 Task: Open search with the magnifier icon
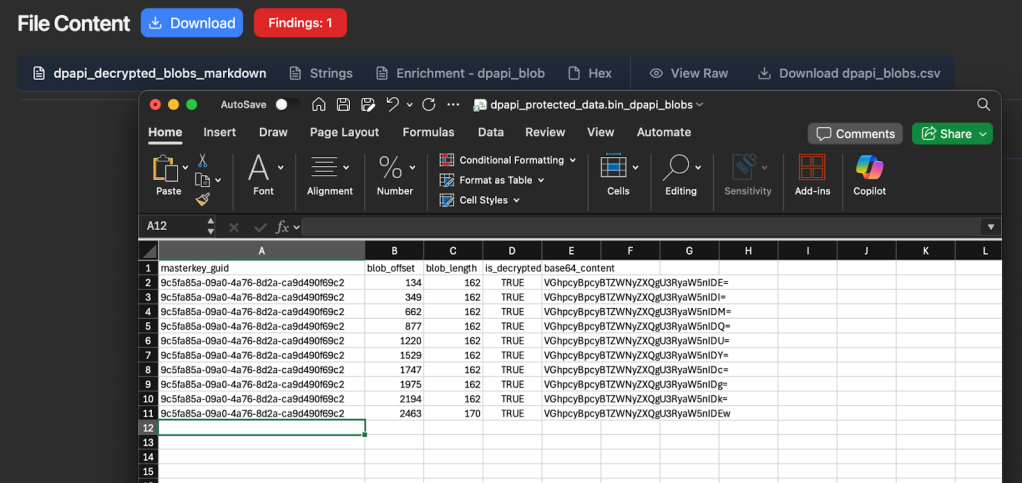[982, 105]
